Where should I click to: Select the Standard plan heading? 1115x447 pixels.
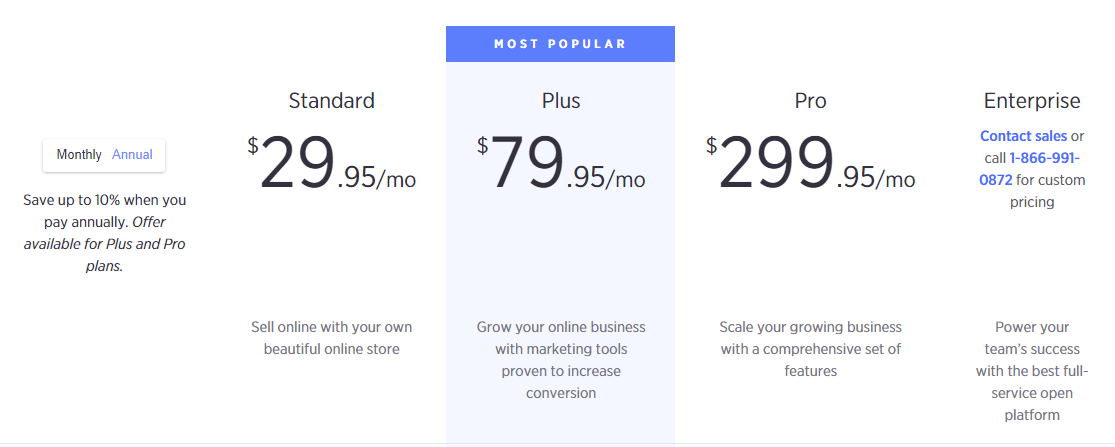tap(331, 101)
